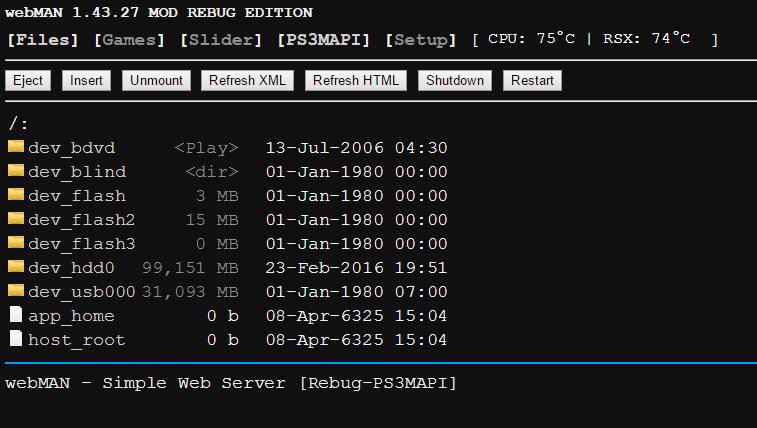The height and width of the screenshot is (428, 757).
Task: Open the [Slider] tab
Action: click(221, 40)
